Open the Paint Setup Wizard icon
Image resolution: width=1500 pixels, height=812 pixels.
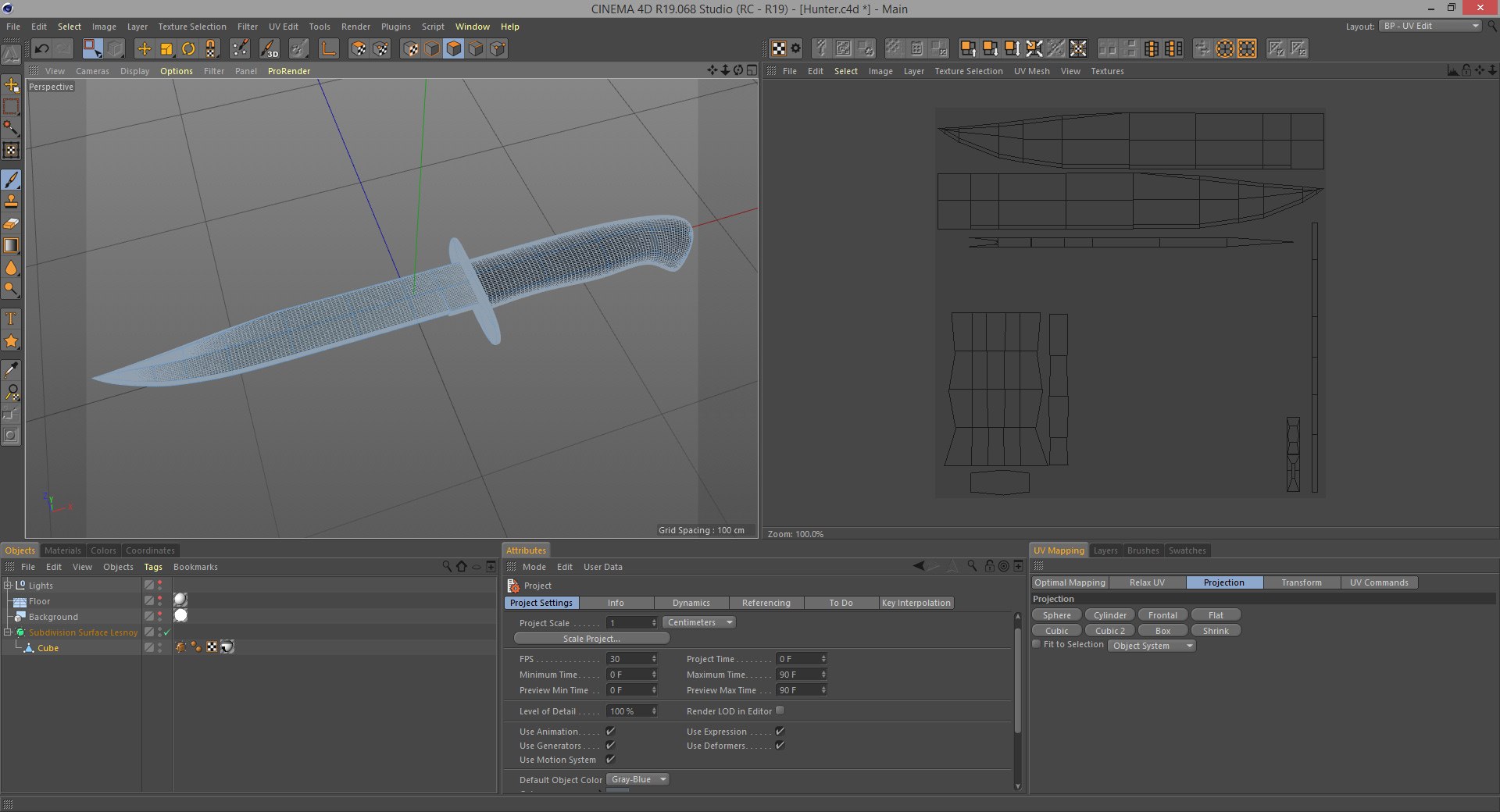(x=241, y=48)
